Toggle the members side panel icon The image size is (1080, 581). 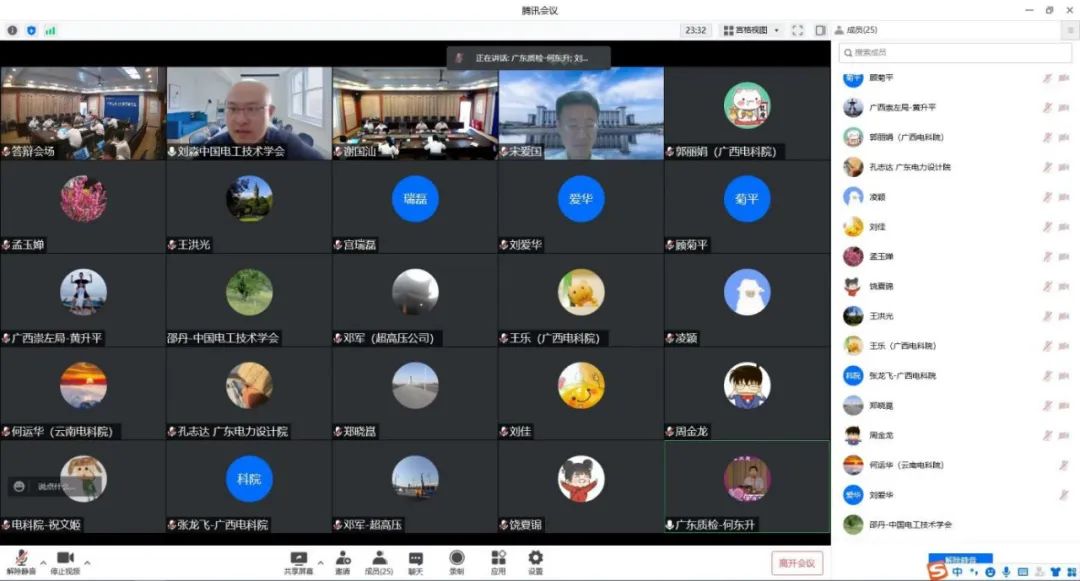[x=820, y=30]
